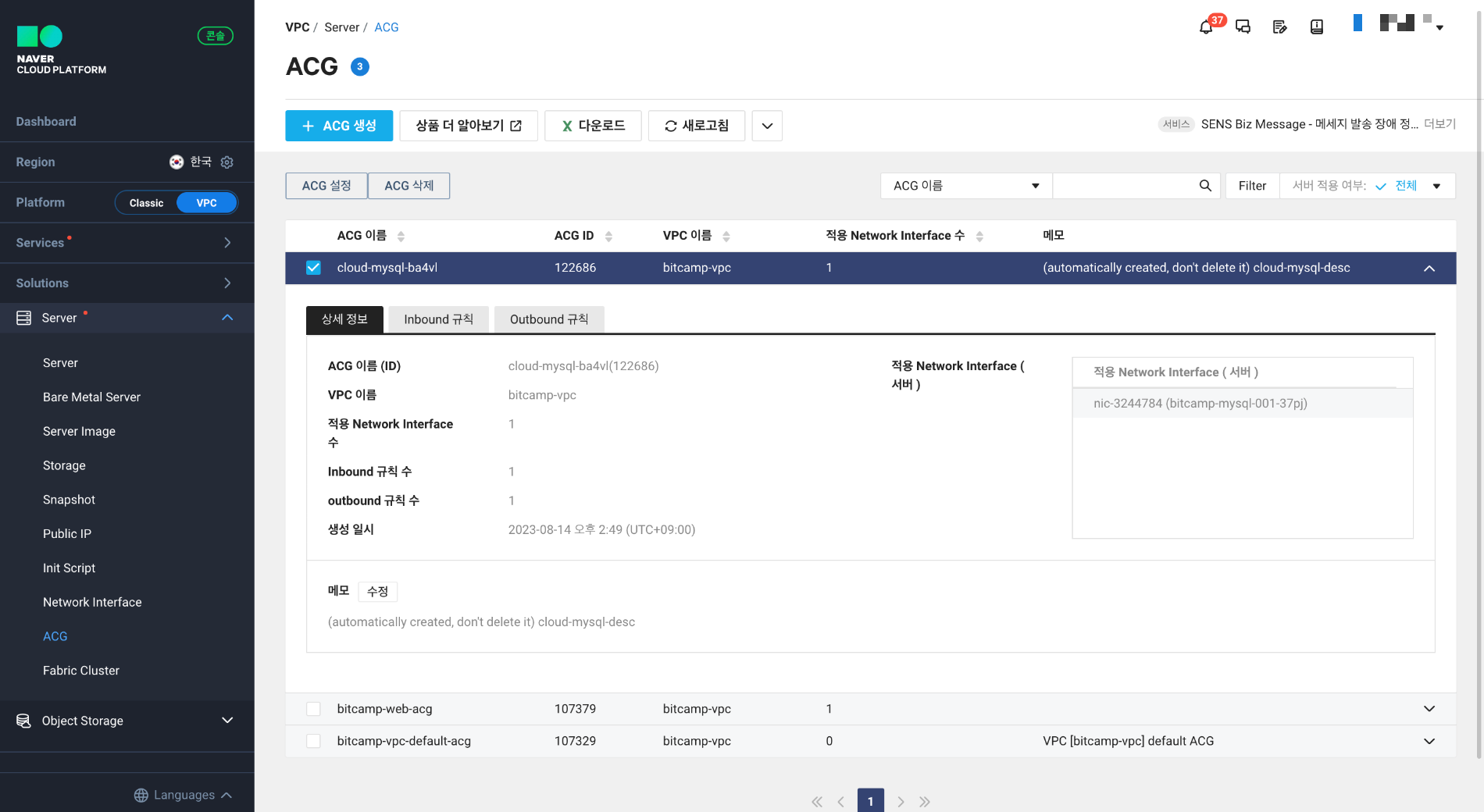The width and height of the screenshot is (1484, 812).
Task: Open the ACG 이름 search type dropdown
Action: pos(966,186)
